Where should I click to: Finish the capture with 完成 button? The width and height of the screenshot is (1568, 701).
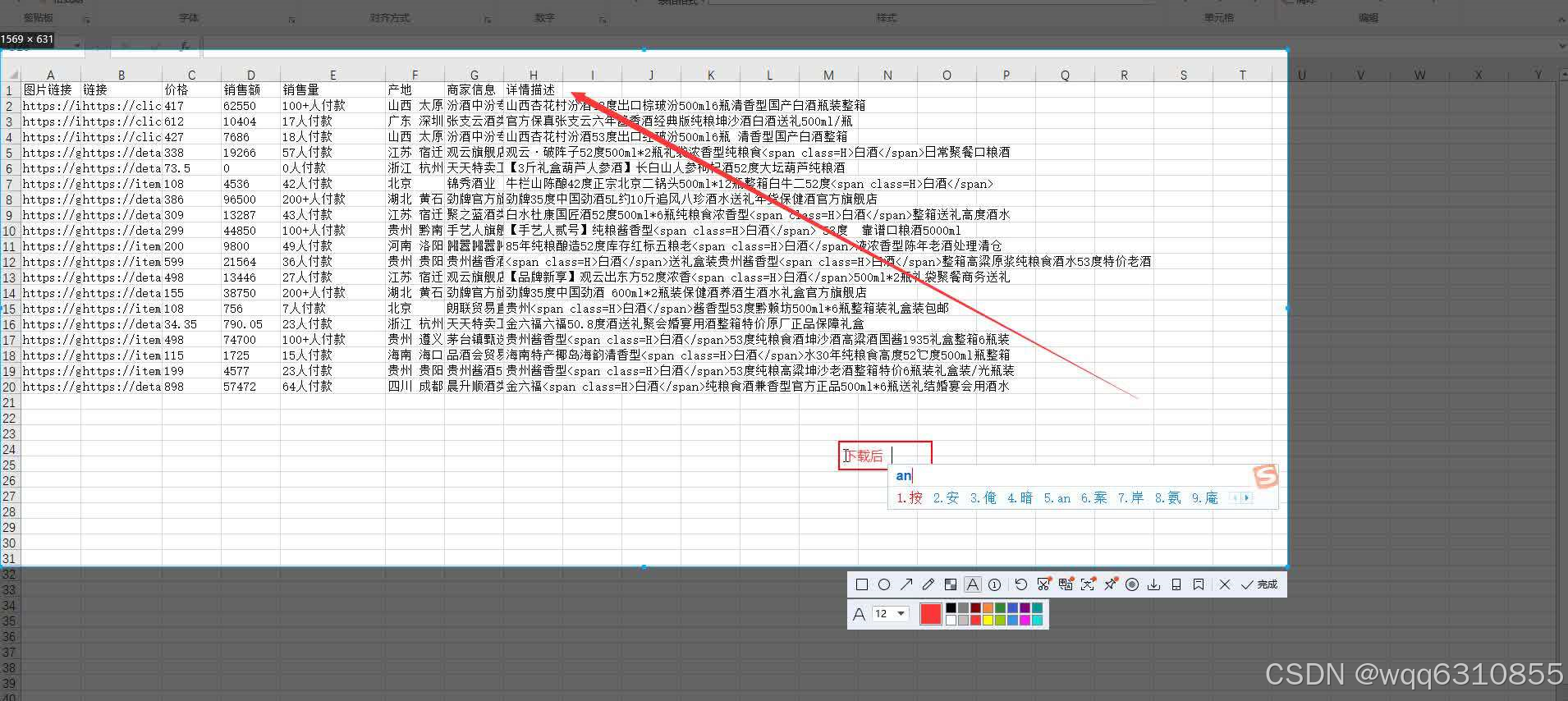[1259, 584]
